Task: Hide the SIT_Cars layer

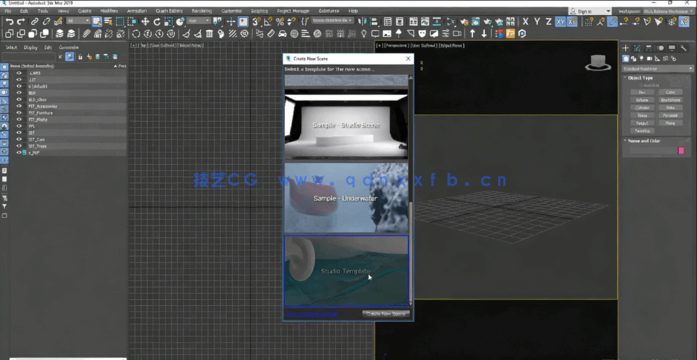Action: [x=19, y=139]
